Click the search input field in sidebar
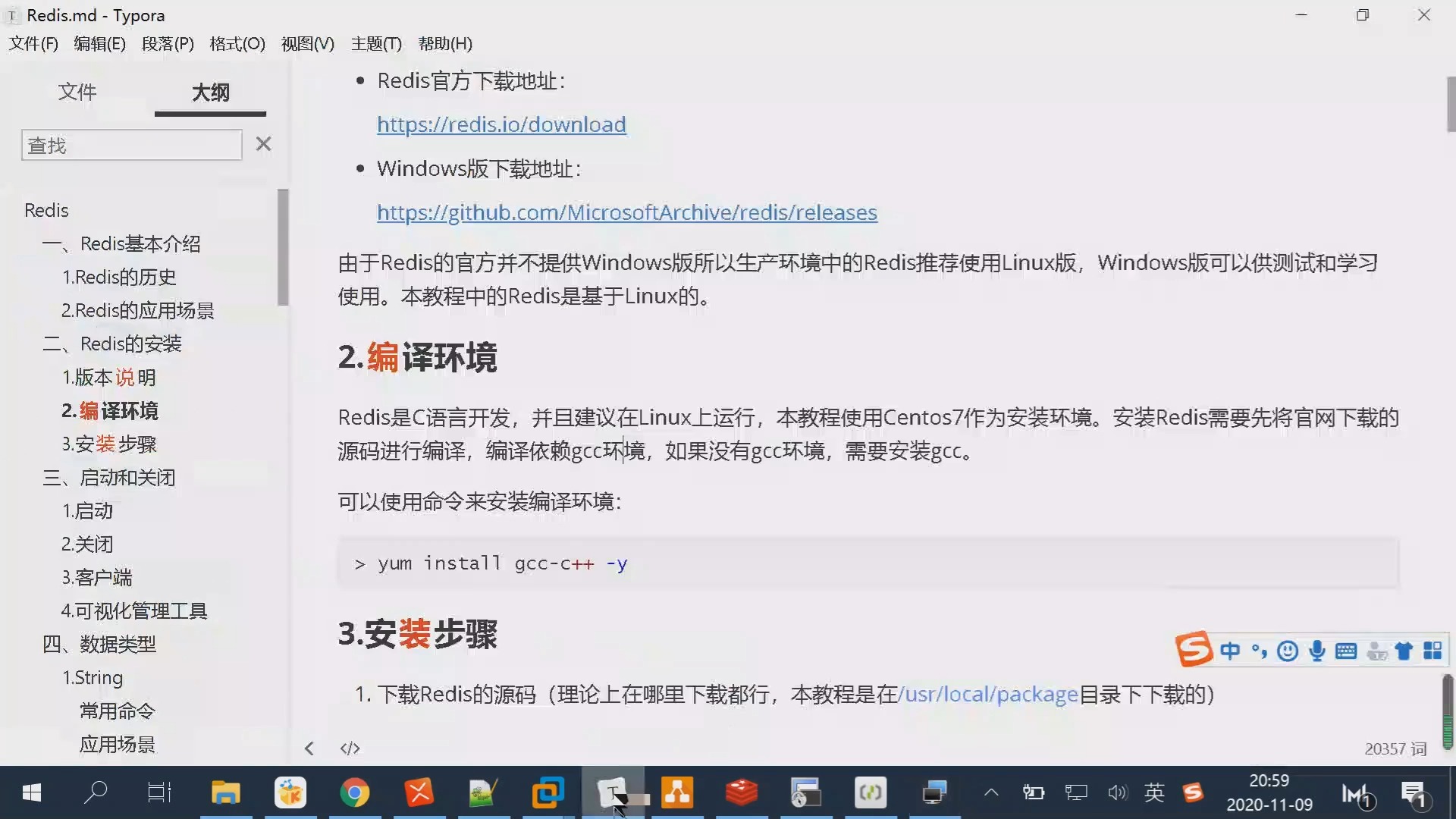1456x819 pixels. [x=131, y=145]
